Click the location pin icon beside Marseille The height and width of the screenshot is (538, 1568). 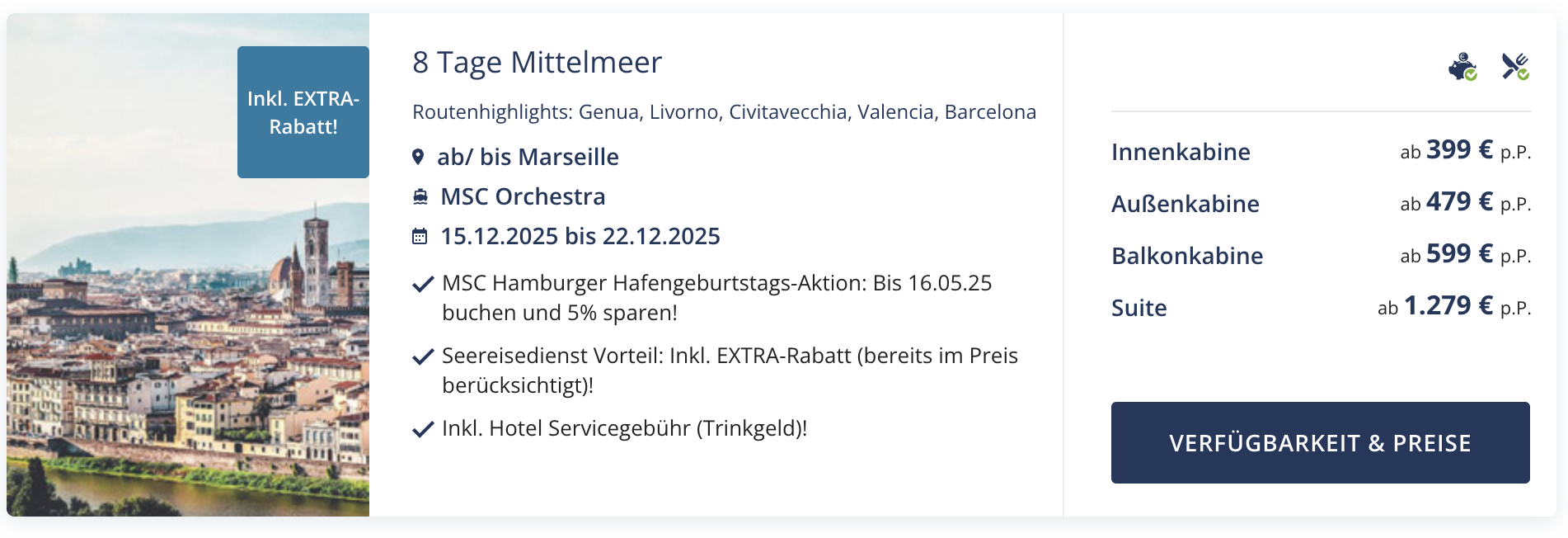pyautogui.click(x=418, y=157)
